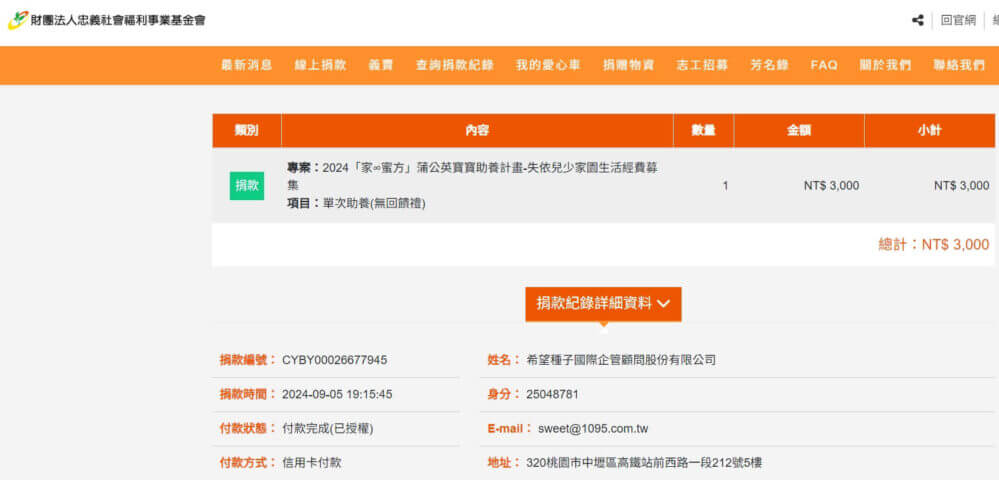Viewport: 999px width, 480px height.
Task: Click the foundation logo icon
Action: (x=18, y=20)
